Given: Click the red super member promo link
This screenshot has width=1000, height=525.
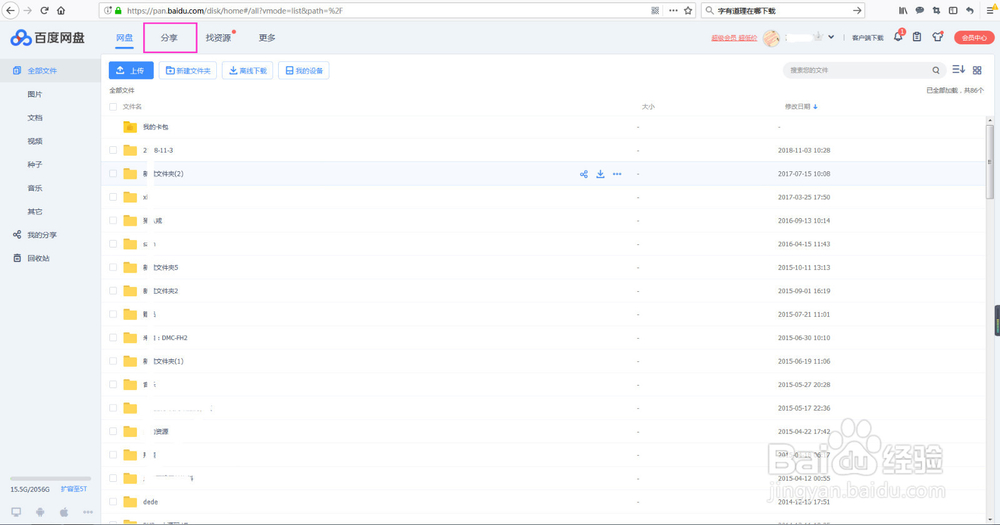Looking at the screenshot, I should [734, 38].
